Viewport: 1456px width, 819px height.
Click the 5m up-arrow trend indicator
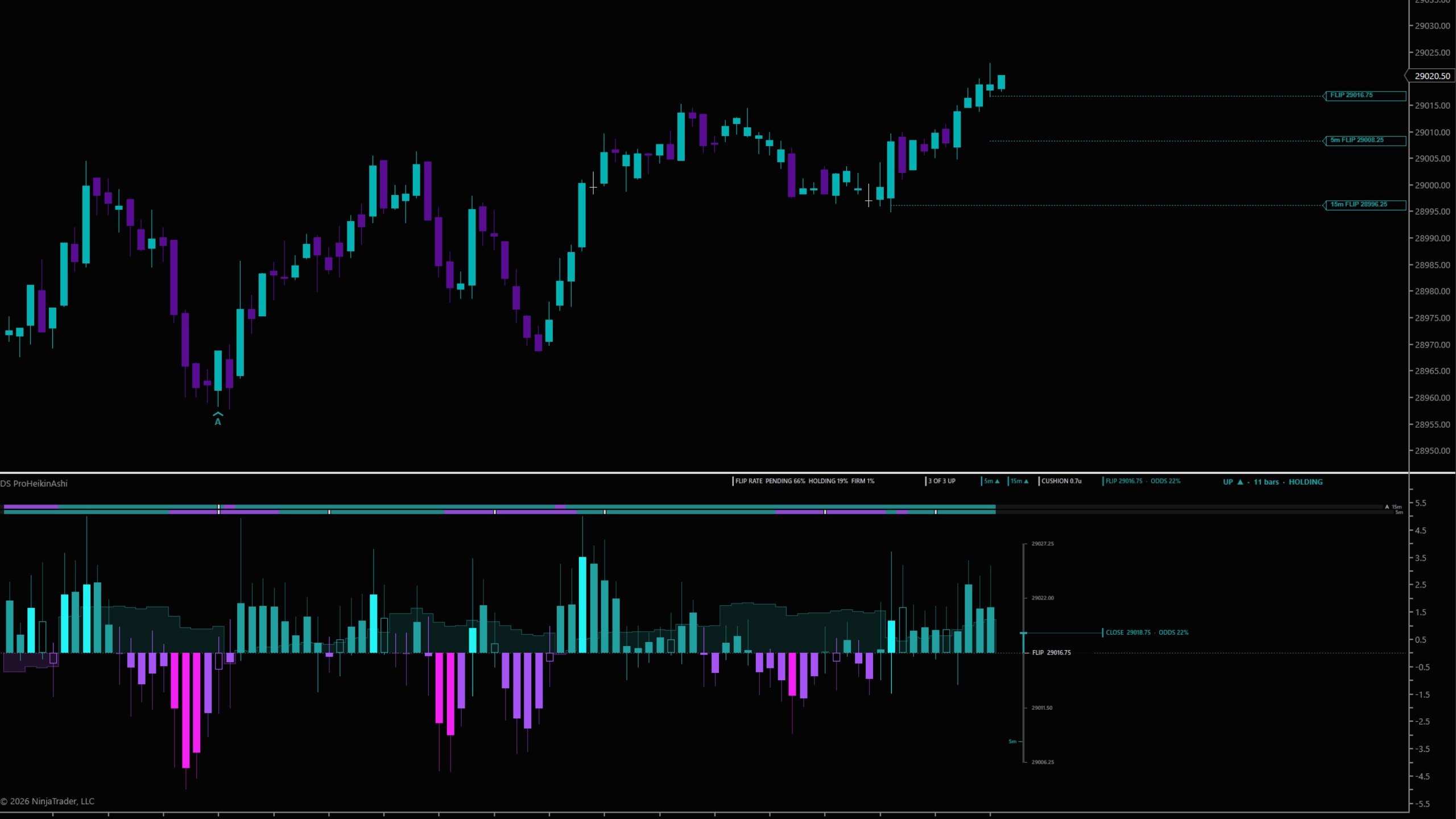[991, 481]
